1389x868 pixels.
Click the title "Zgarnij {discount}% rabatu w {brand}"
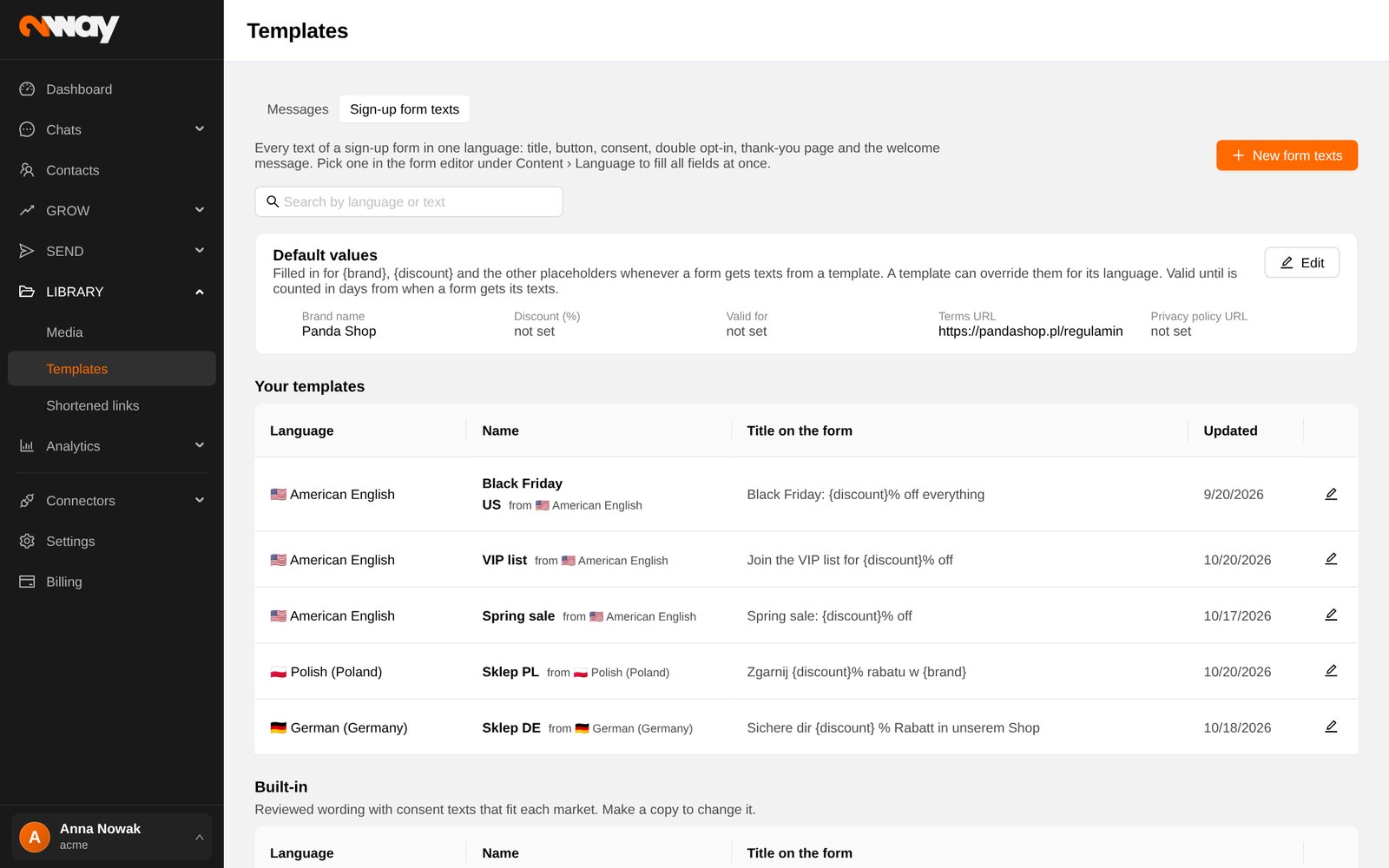(857, 672)
